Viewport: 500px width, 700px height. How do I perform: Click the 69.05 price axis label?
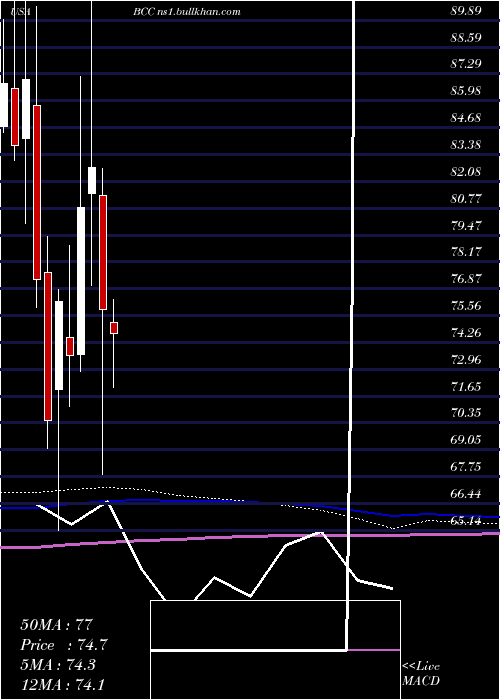[x=466, y=440]
